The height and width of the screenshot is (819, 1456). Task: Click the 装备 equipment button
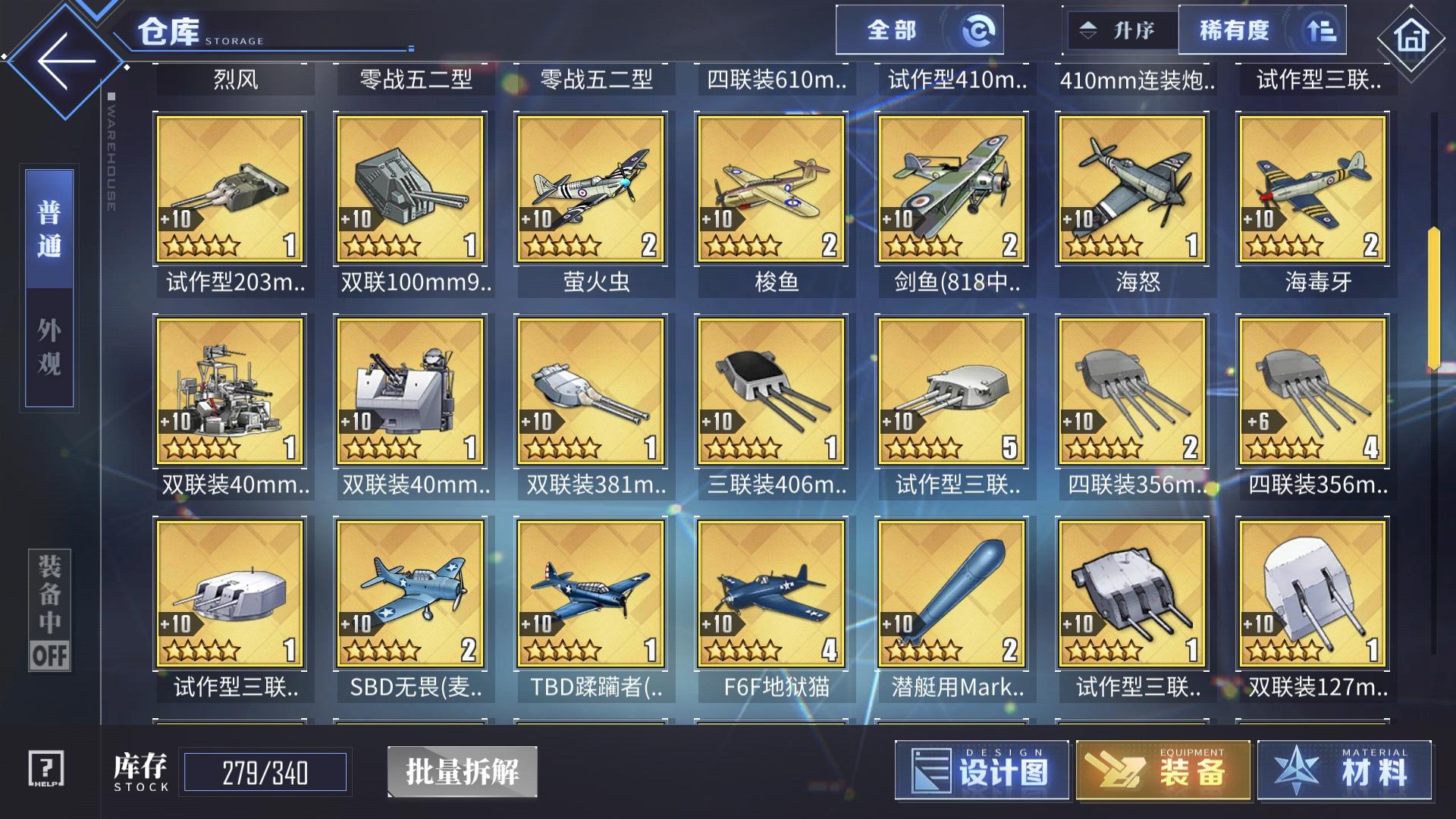[x=1163, y=770]
